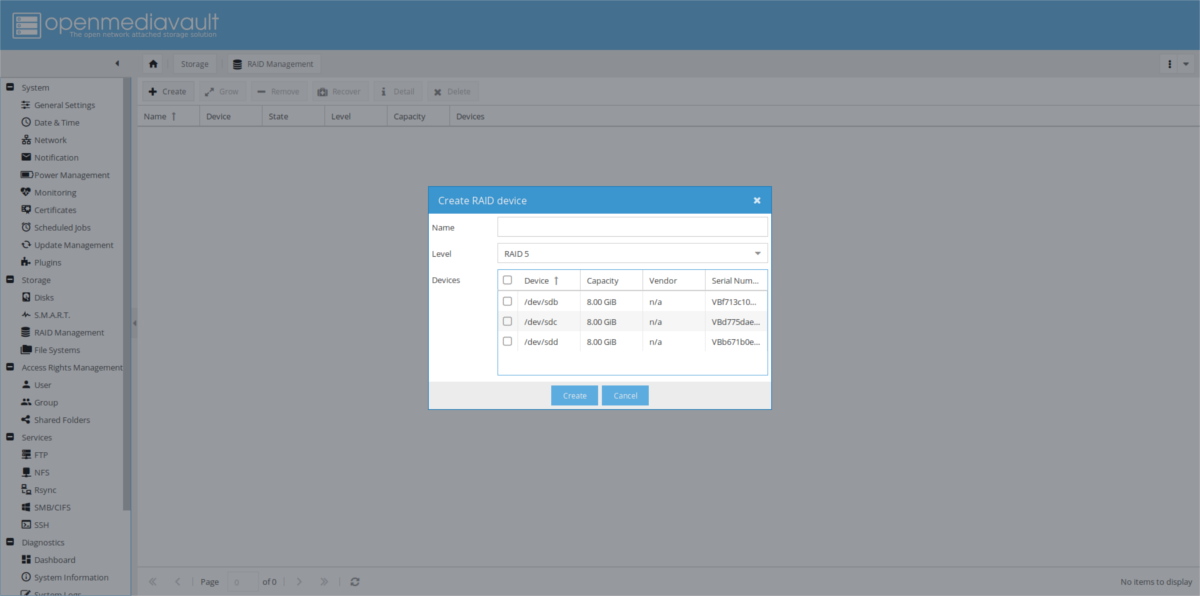The height and width of the screenshot is (596, 1200).
Task: Collapse the Access Rights Management section
Action: [10, 367]
